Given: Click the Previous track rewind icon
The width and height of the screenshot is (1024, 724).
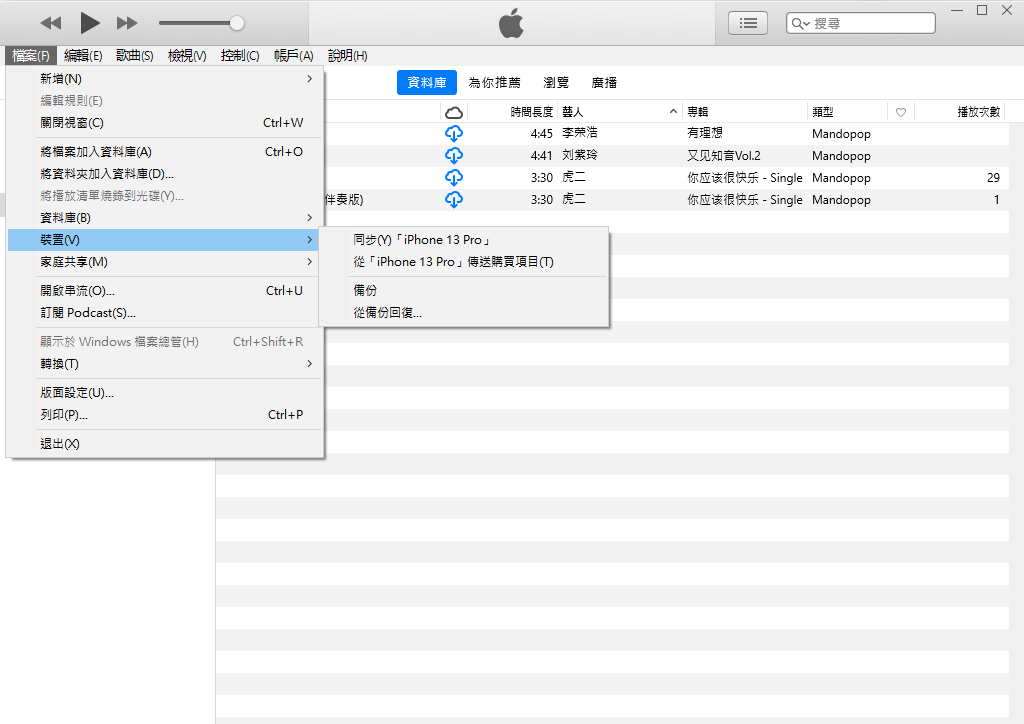Looking at the screenshot, I should pos(51,22).
